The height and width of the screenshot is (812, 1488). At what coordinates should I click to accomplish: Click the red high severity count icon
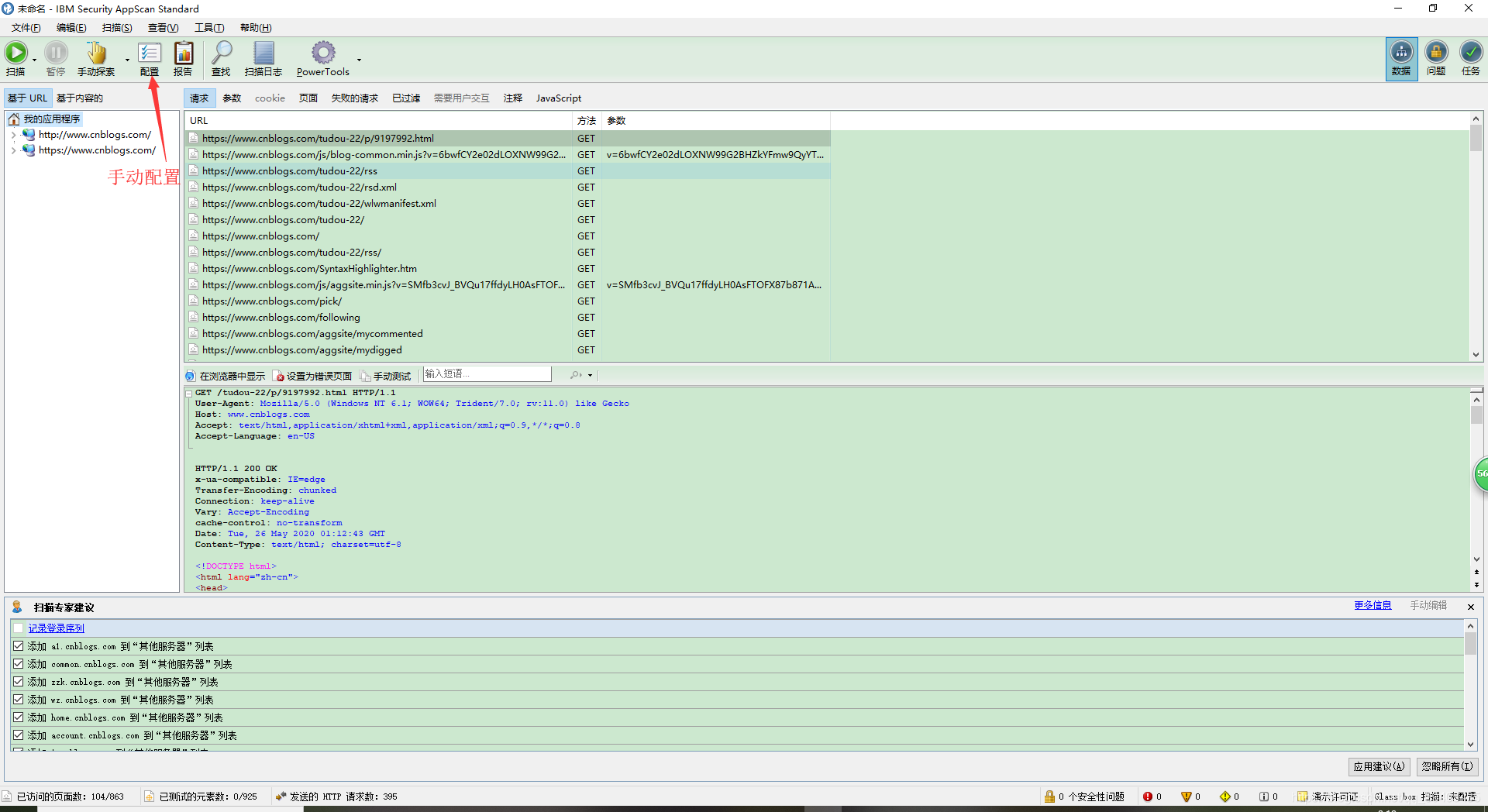coord(1148,797)
